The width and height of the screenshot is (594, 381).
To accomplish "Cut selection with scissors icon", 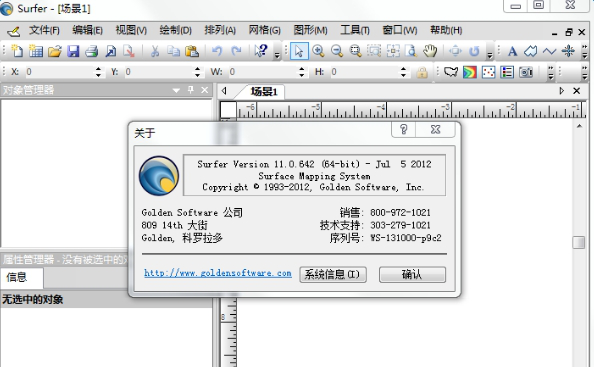I will click(155, 51).
